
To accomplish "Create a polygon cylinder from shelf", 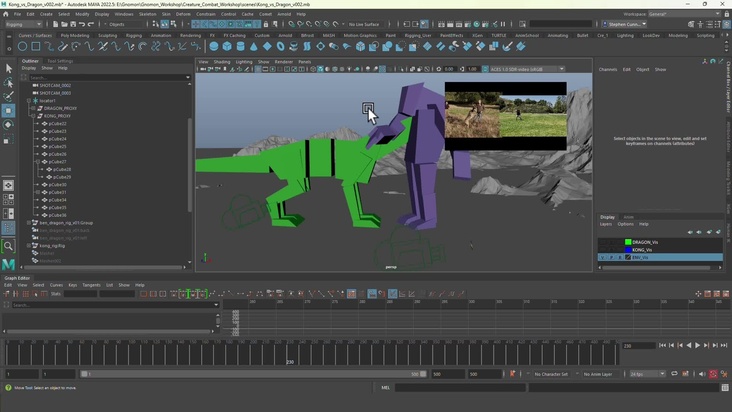I will (x=240, y=46).
